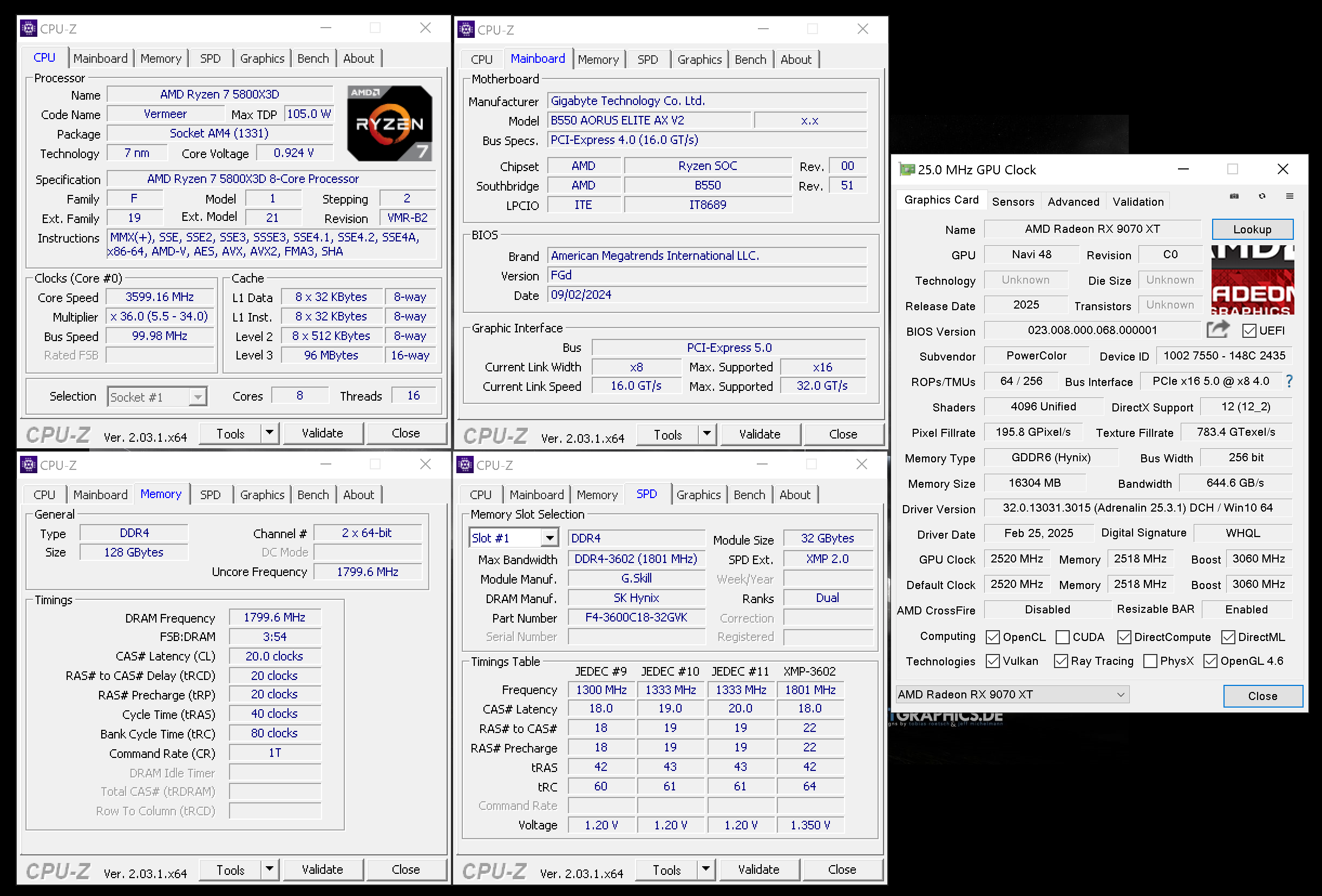Screen dimensions: 1322x896
Task: Click the CPU-Z logo in the Mainboard window
Action: (x=494, y=436)
